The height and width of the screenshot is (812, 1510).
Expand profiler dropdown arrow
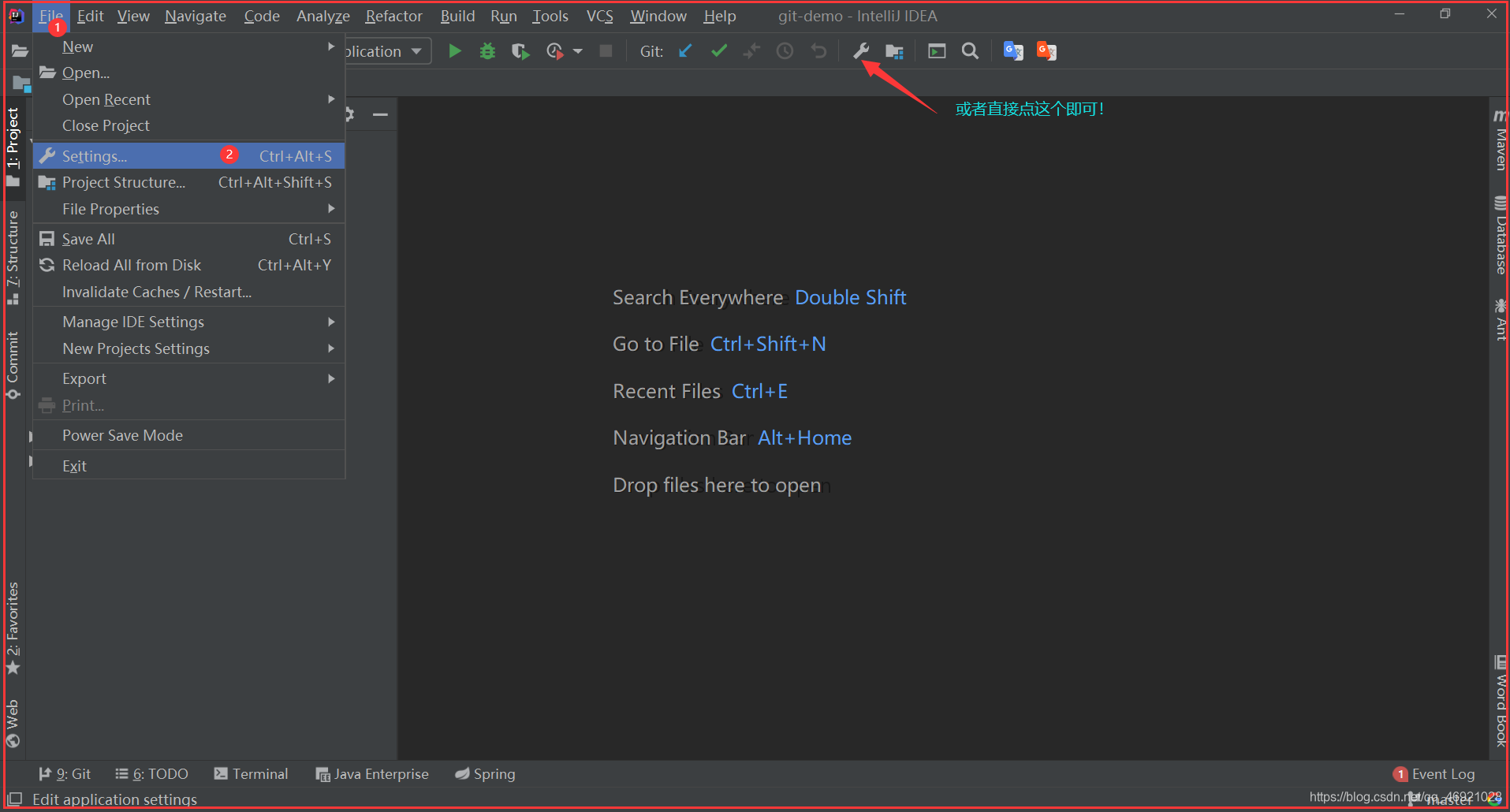pos(578,51)
